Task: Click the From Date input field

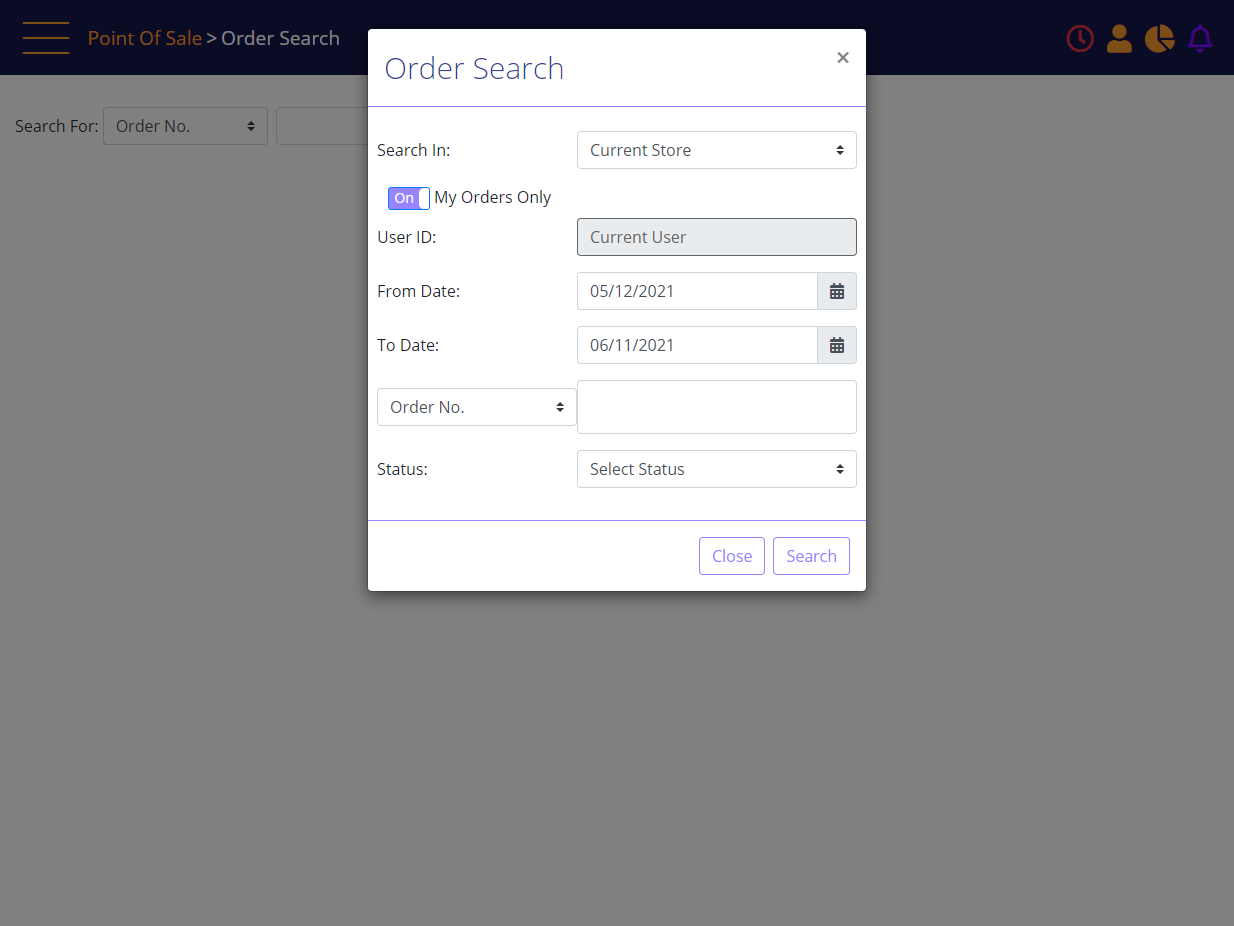Action: 697,291
